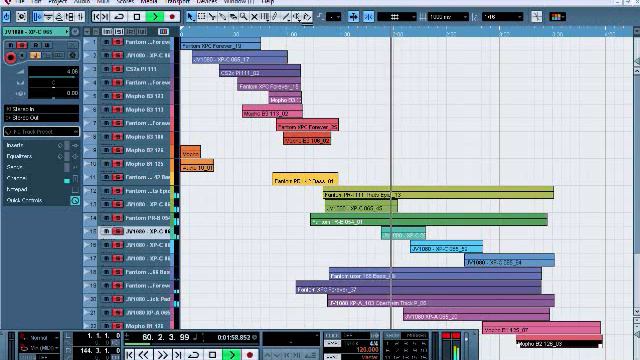Screen dimensions: 640x360
Task: Solo track 20 JV1080 Jck Pad
Action: [x=118, y=299]
